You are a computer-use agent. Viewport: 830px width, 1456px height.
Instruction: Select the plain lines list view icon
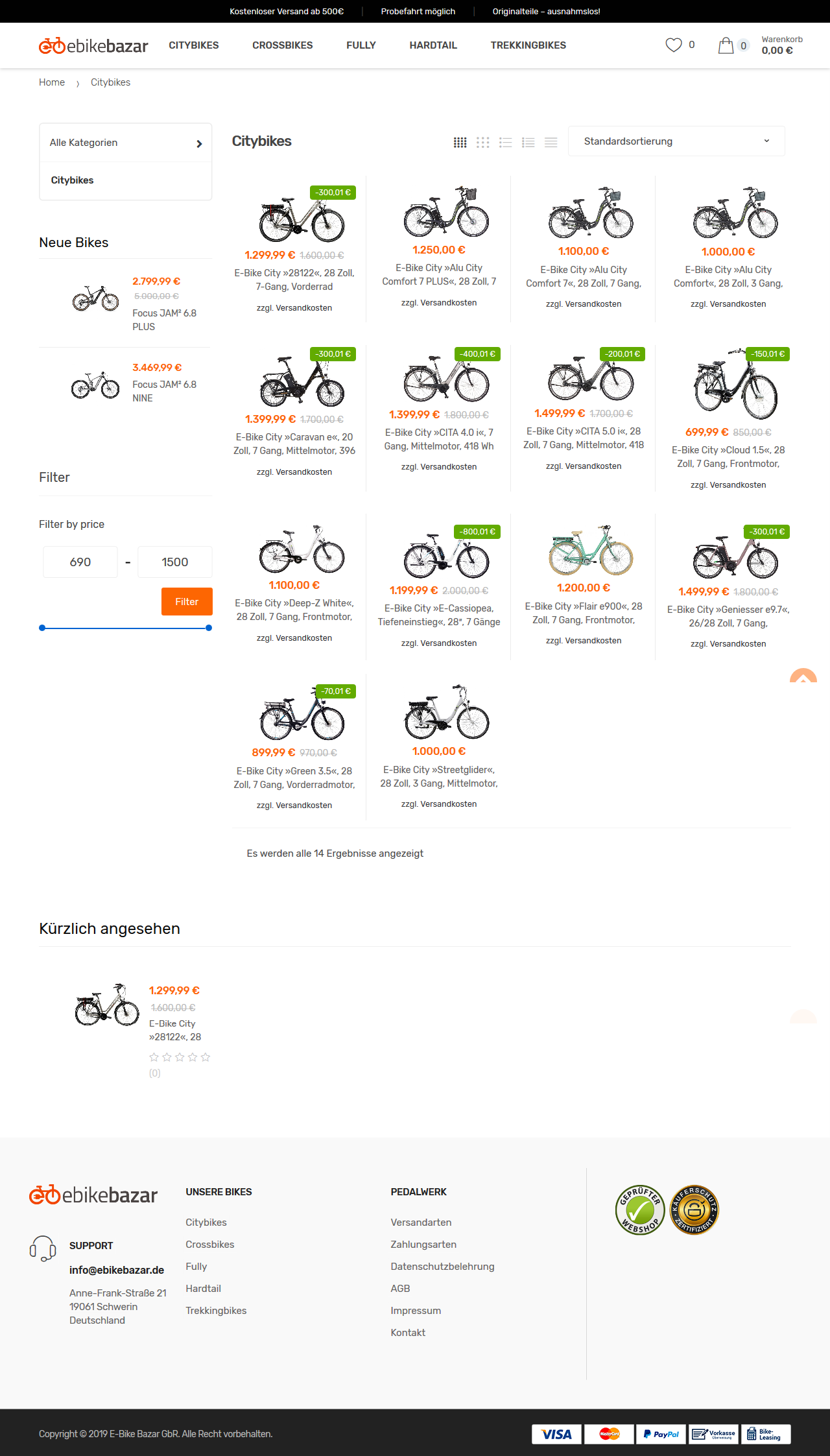[551, 142]
